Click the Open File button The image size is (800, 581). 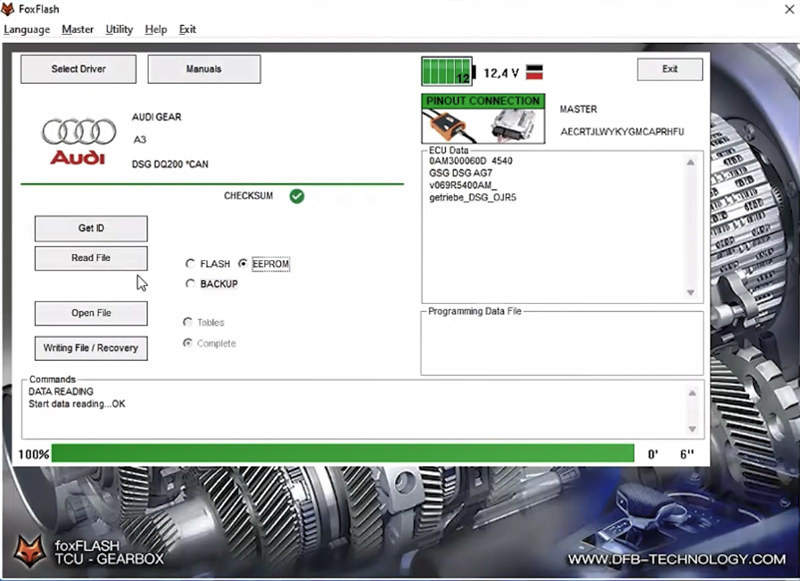click(91, 313)
